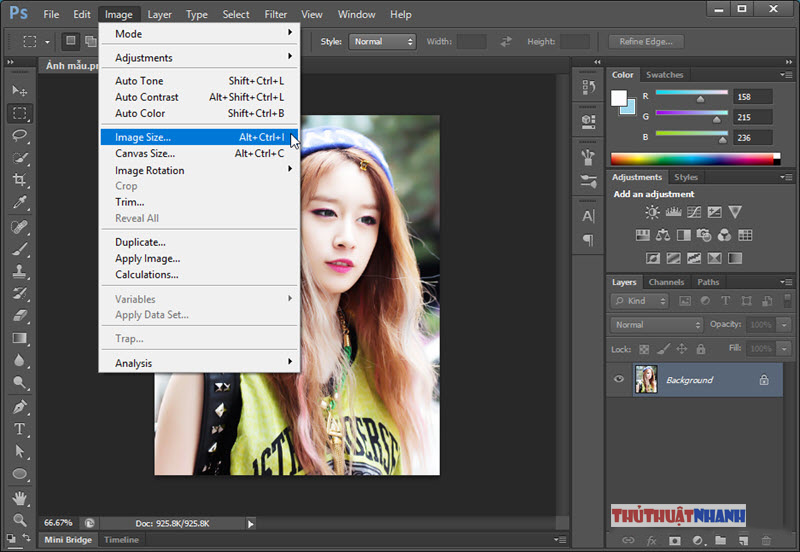800x552 pixels.
Task: Toggle the lock all icon in Layers
Action: point(700,349)
